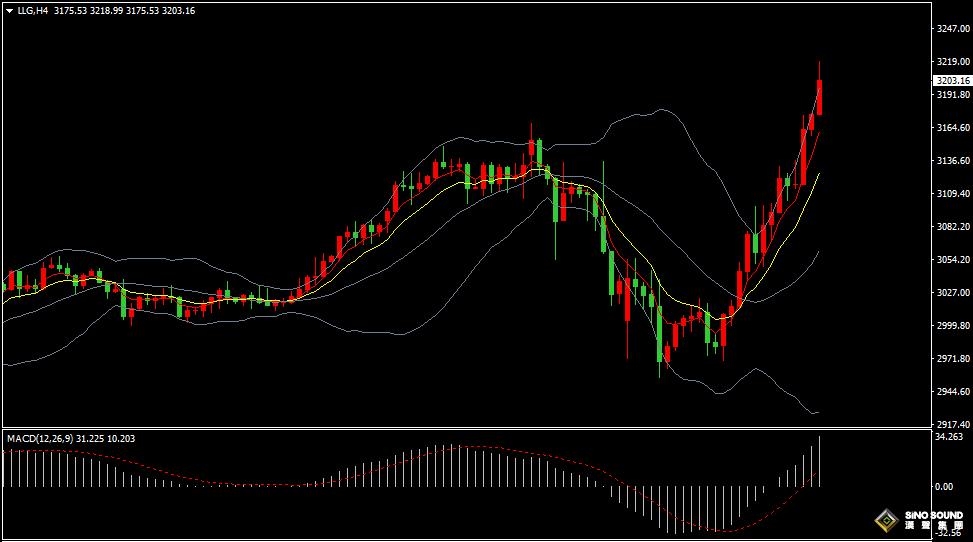The width and height of the screenshot is (973, 542).
Task: Click the triangle arrow beside LLG,H4
Action: (9, 11)
